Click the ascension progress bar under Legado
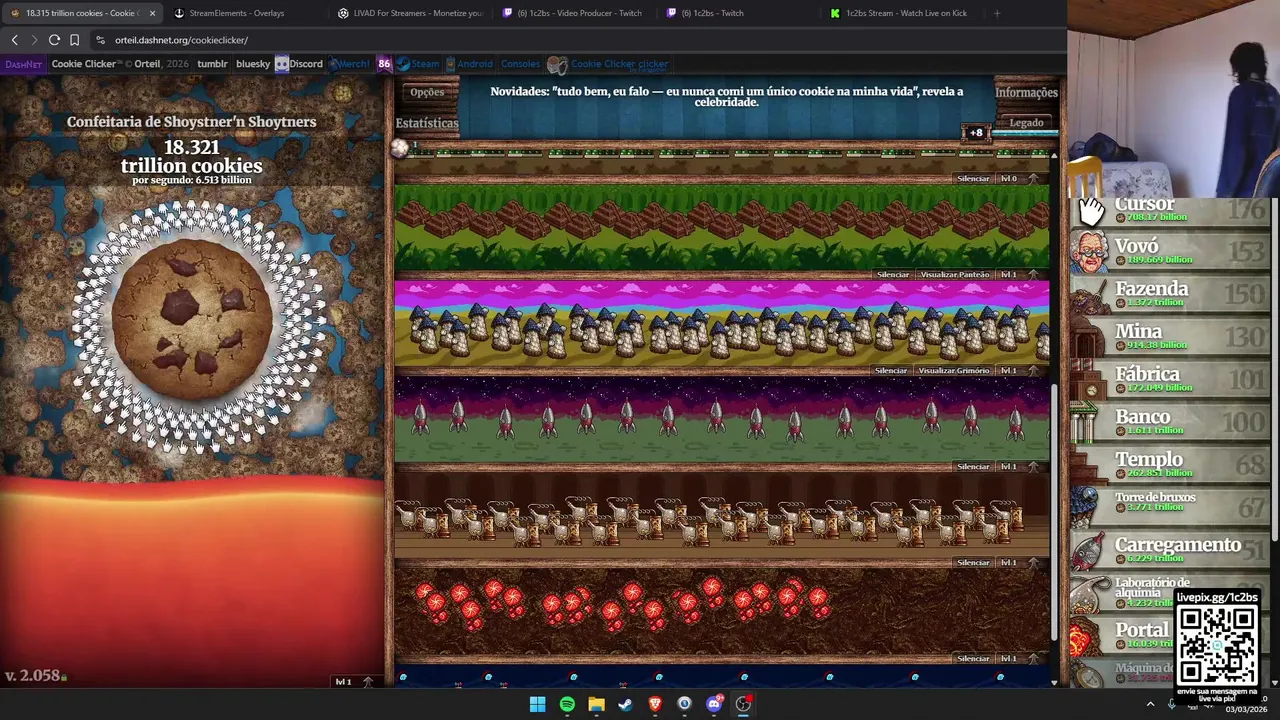This screenshot has width=1280, height=720. point(1026,133)
